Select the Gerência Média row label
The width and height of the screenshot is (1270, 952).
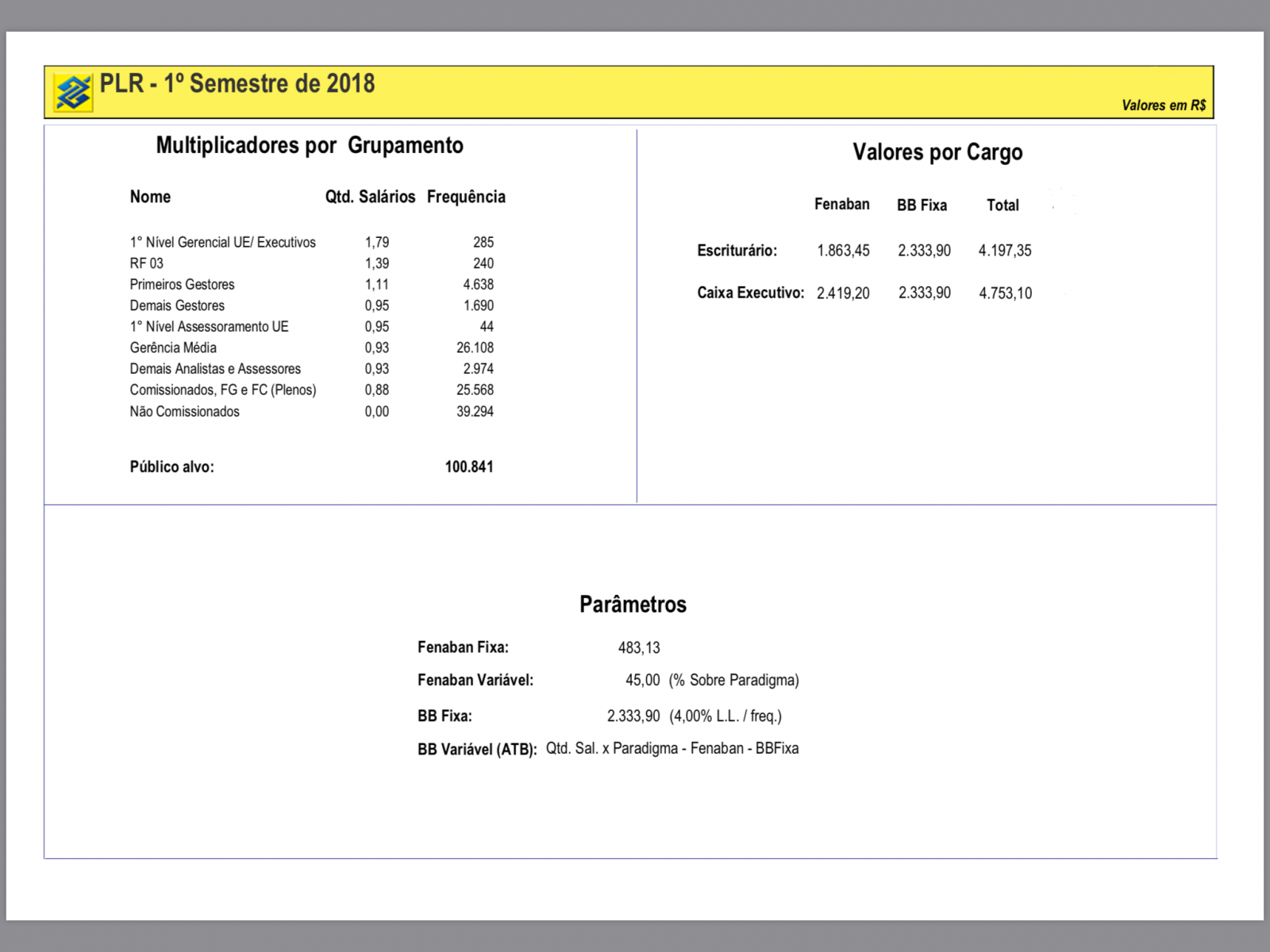[x=173, y=347]
